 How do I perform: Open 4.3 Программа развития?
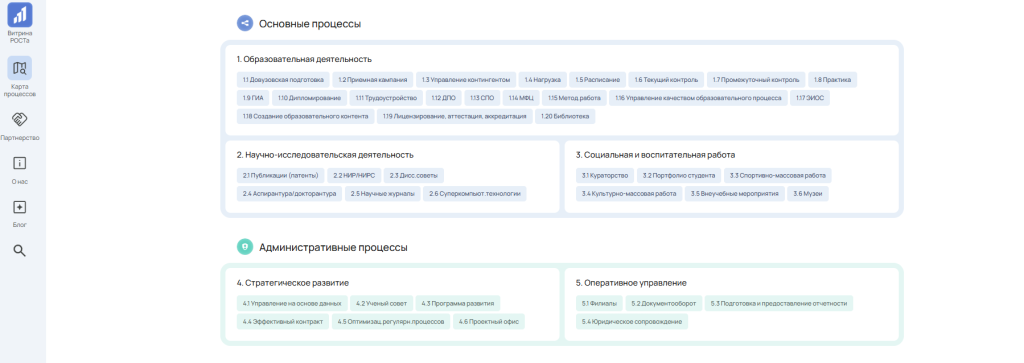[458, 304]
